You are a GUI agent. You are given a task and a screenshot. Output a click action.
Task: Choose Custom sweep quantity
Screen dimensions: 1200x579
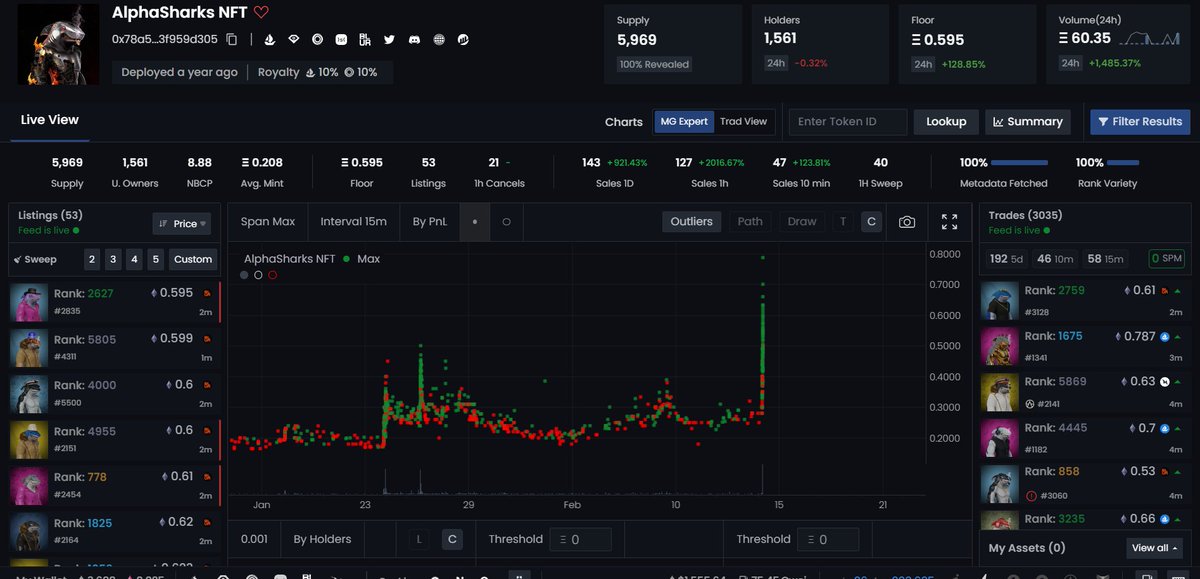click(193, 259)
